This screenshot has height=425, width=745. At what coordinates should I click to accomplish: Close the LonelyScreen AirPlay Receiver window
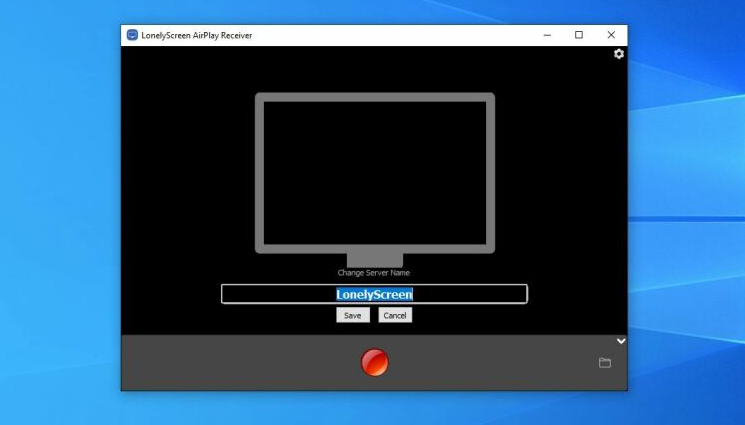611,35
